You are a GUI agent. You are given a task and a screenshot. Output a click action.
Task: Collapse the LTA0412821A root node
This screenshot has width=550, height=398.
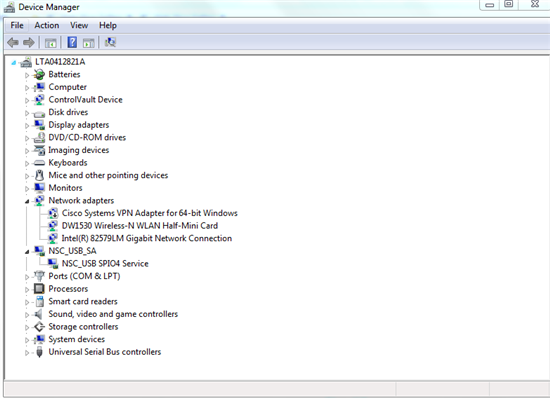13,63
